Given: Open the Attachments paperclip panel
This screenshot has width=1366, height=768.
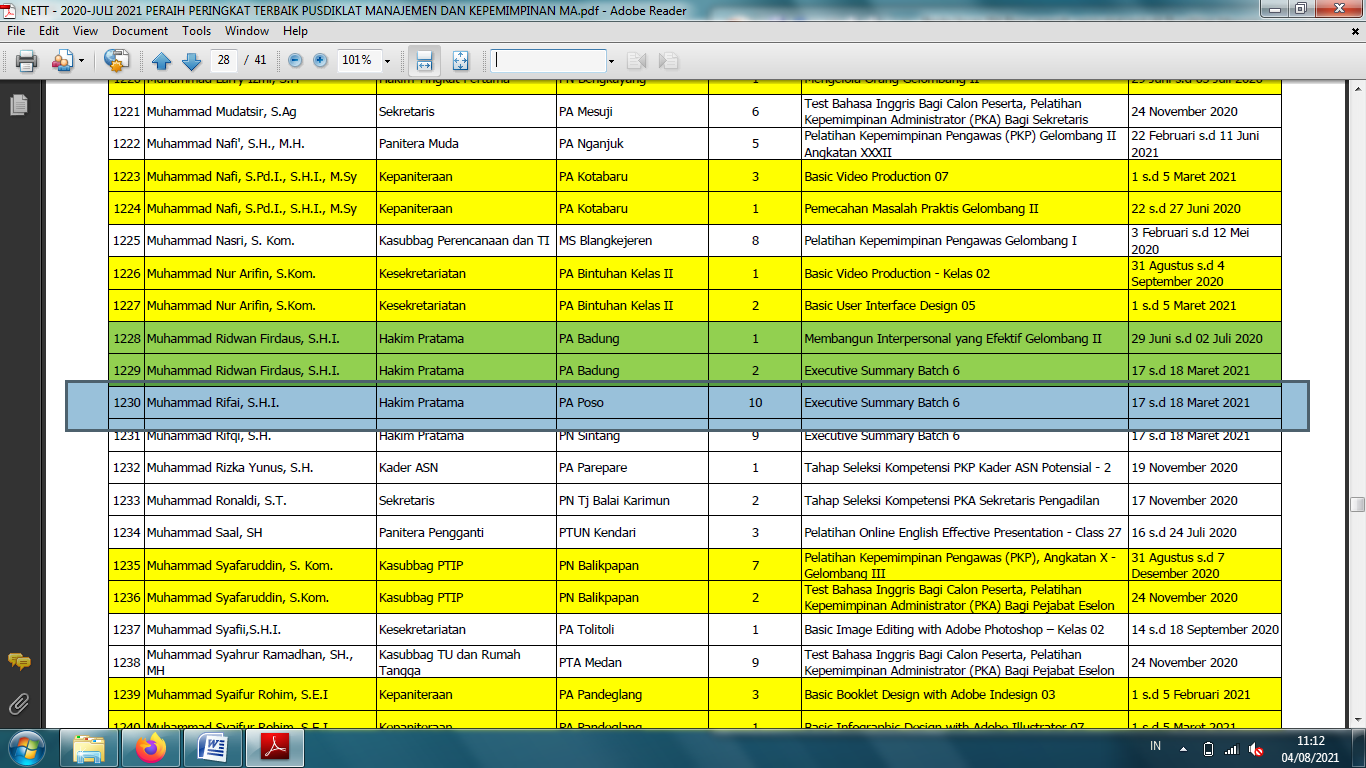Looking at the screenshot, I should 18,703.
